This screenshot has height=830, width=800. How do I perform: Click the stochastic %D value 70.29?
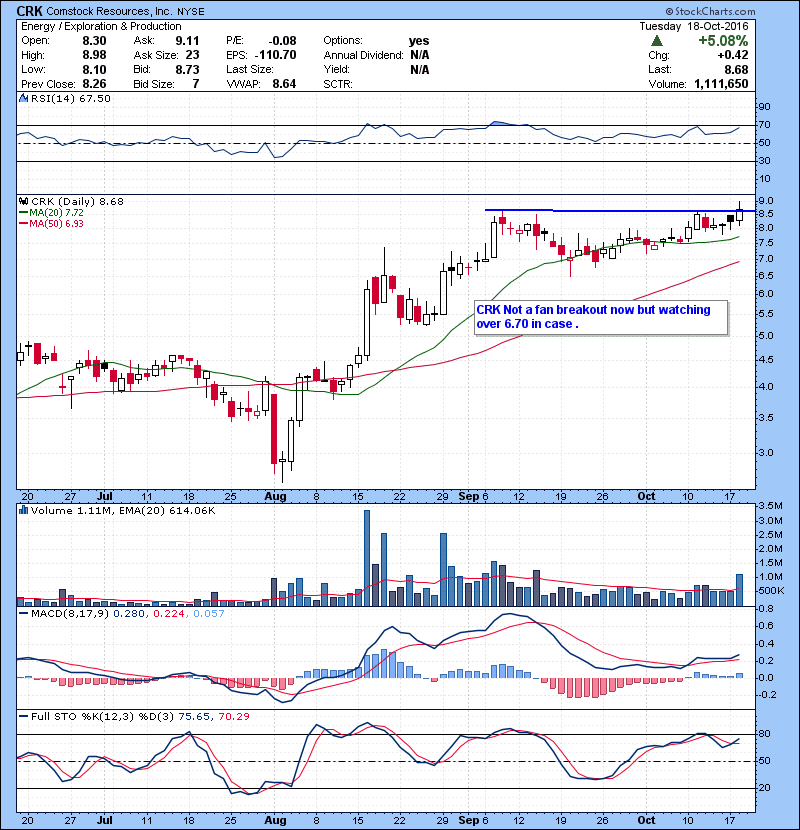pyautogui.click(x=233, y=716)
